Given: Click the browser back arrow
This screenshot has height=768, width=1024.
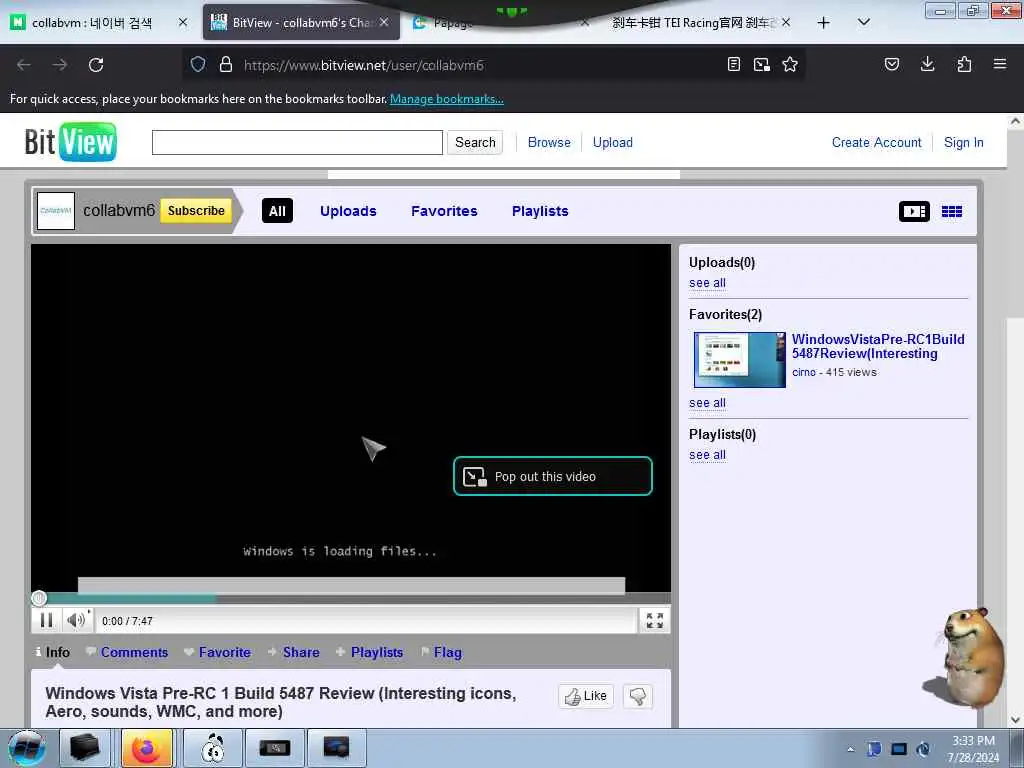Looking at the screenshot, I should coord(24,65).
